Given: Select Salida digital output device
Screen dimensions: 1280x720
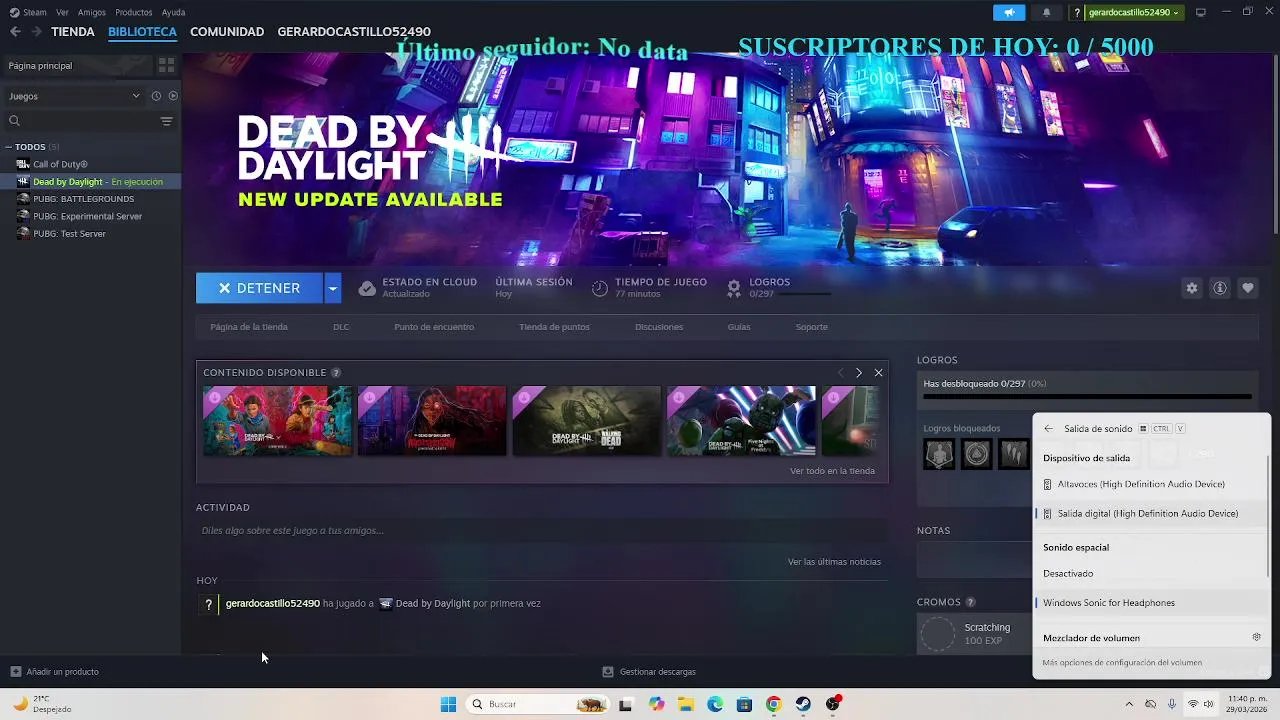Looking at the screenshot, I should [x=1152, y=513].
